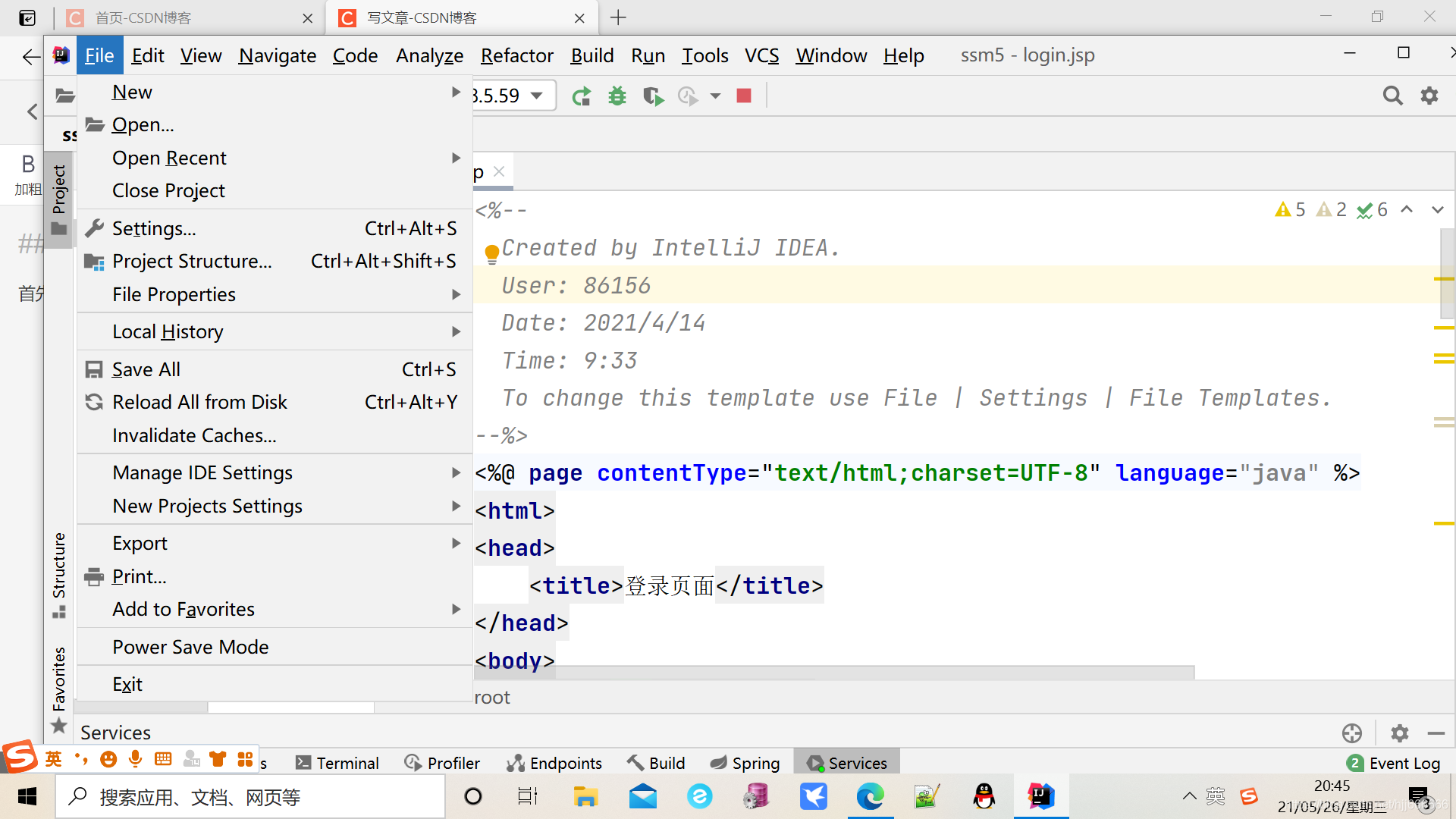The width and height of the screenshot is (1456, 819).
Task: Click Invalidate Caches menu entry
Action: pyautogui.click(x=194, y=435)
